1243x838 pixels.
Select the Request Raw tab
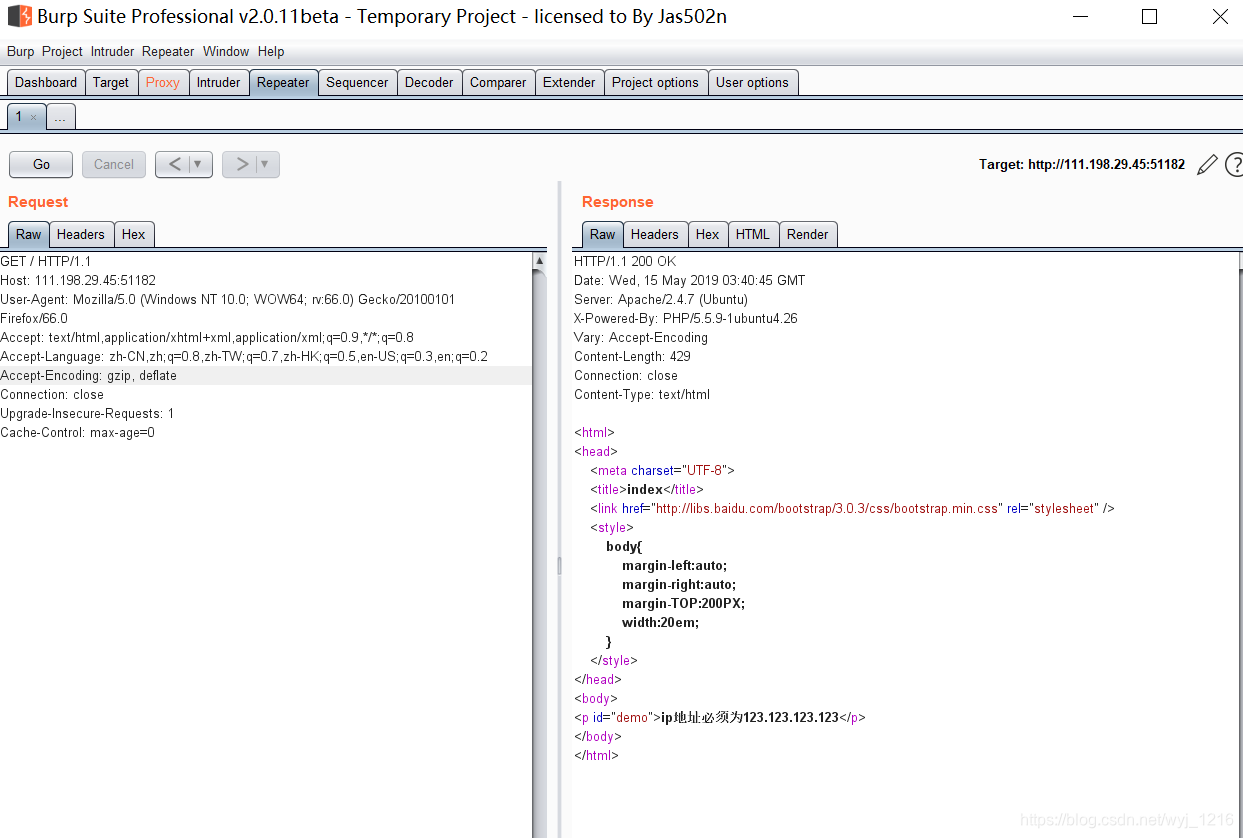click(29, 234)
